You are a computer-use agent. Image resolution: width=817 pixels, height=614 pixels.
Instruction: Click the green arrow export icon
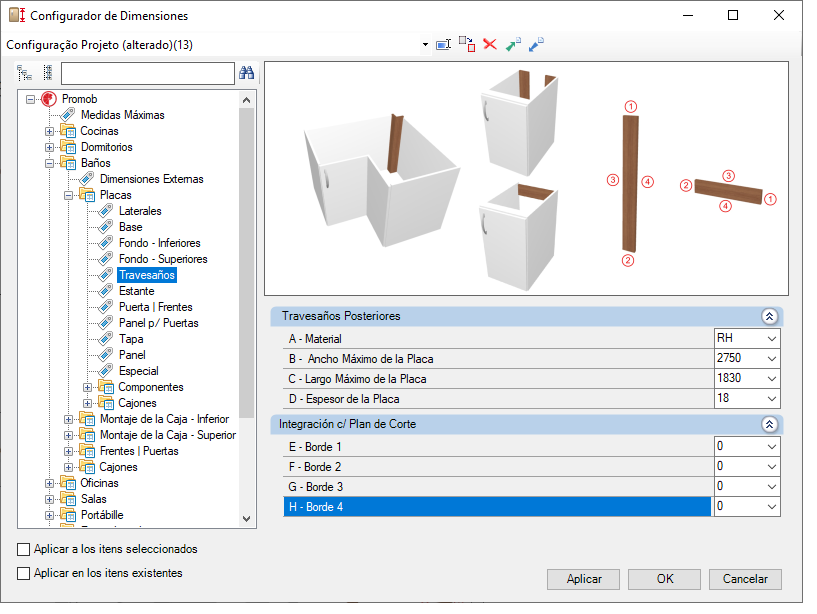(x=513, y=44)
